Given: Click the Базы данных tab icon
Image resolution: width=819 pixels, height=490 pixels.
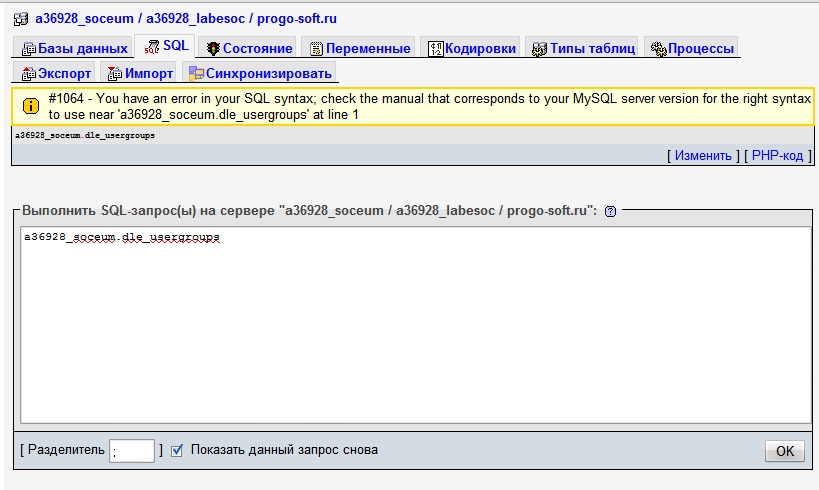Looking at the screenshot, I should (29, 48).
